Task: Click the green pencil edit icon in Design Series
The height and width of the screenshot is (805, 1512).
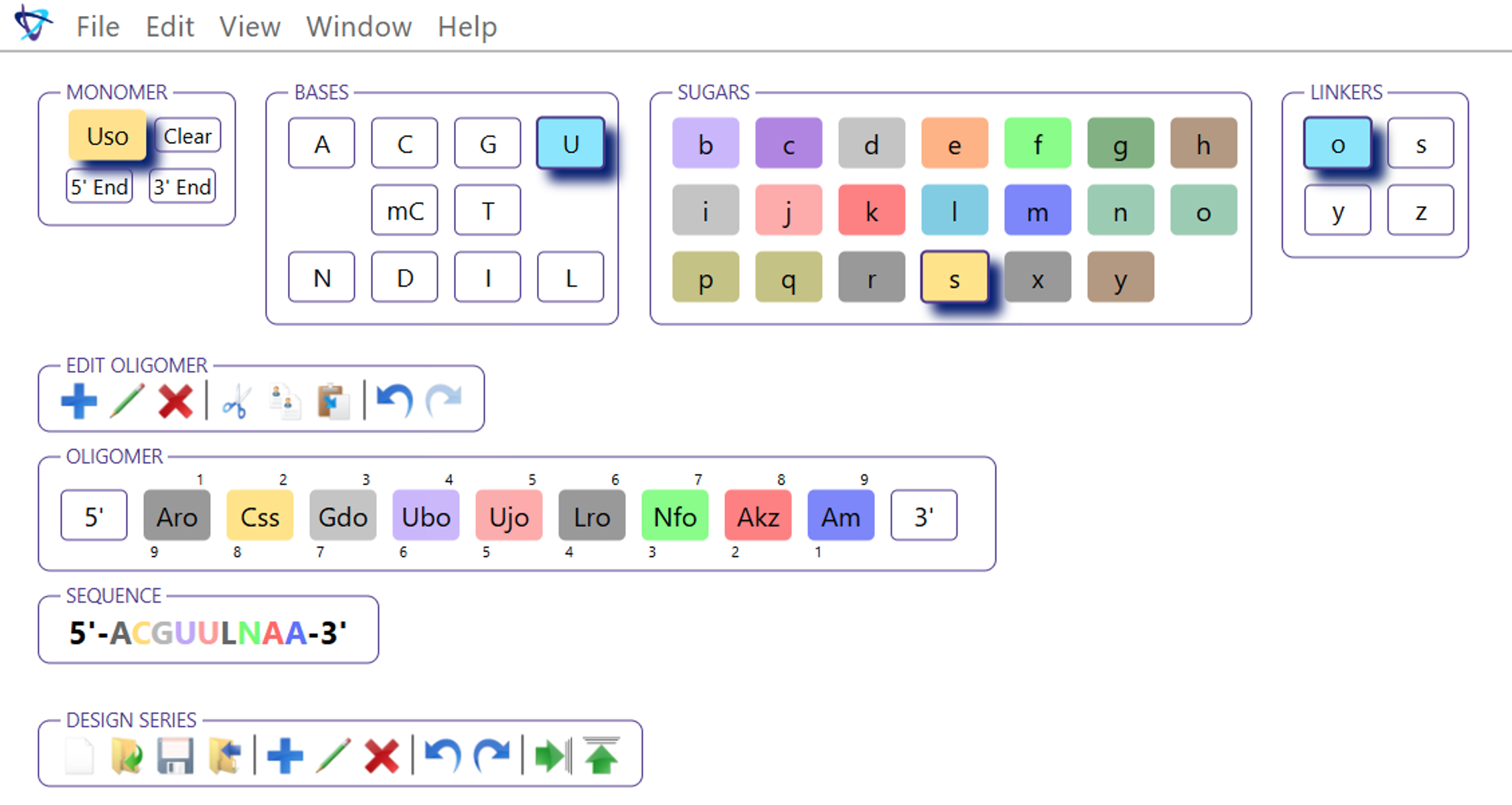Action: click(x=333, y=755)
